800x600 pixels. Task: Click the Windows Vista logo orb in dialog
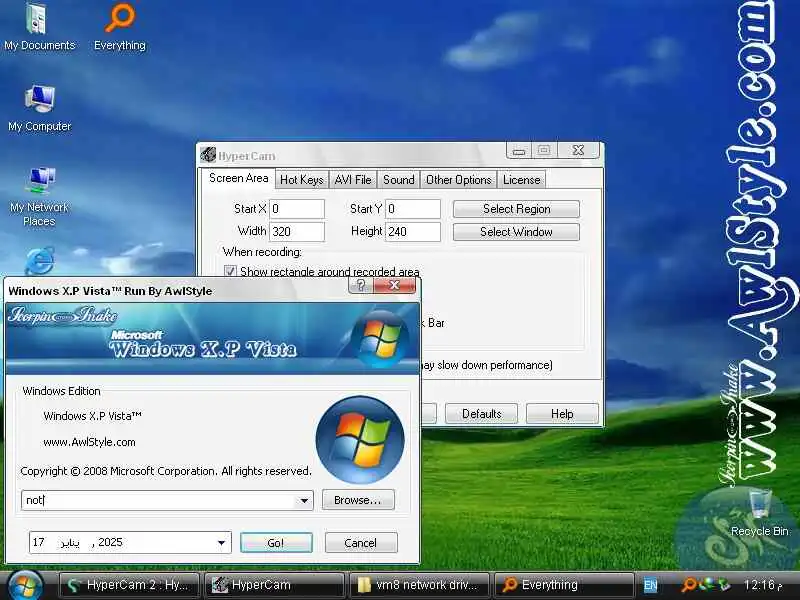[x=360, y=440]
